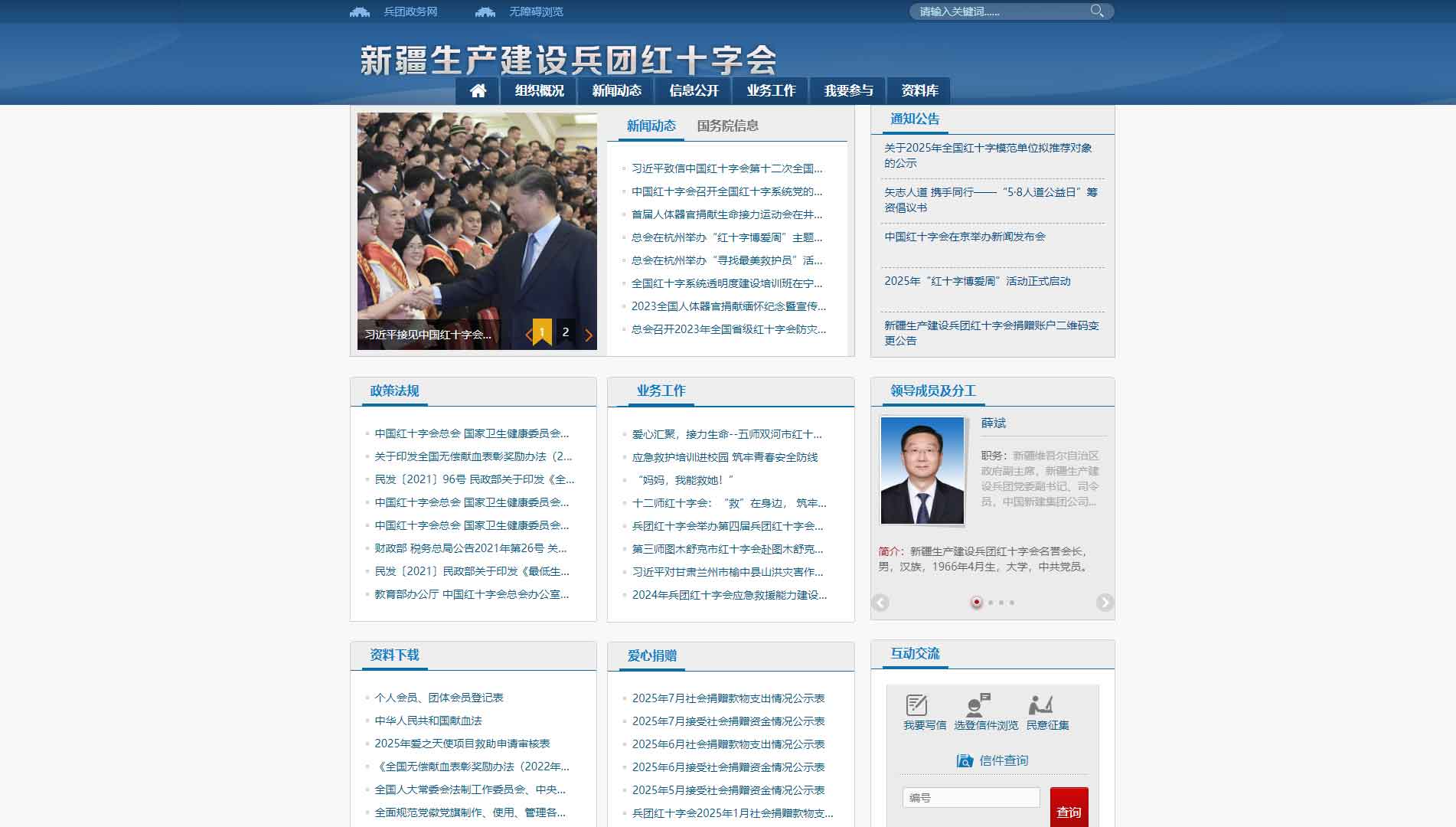Select slide 2 of news carousel
This screenshot has height=827, width=1456.
click(x=566, y=332)
